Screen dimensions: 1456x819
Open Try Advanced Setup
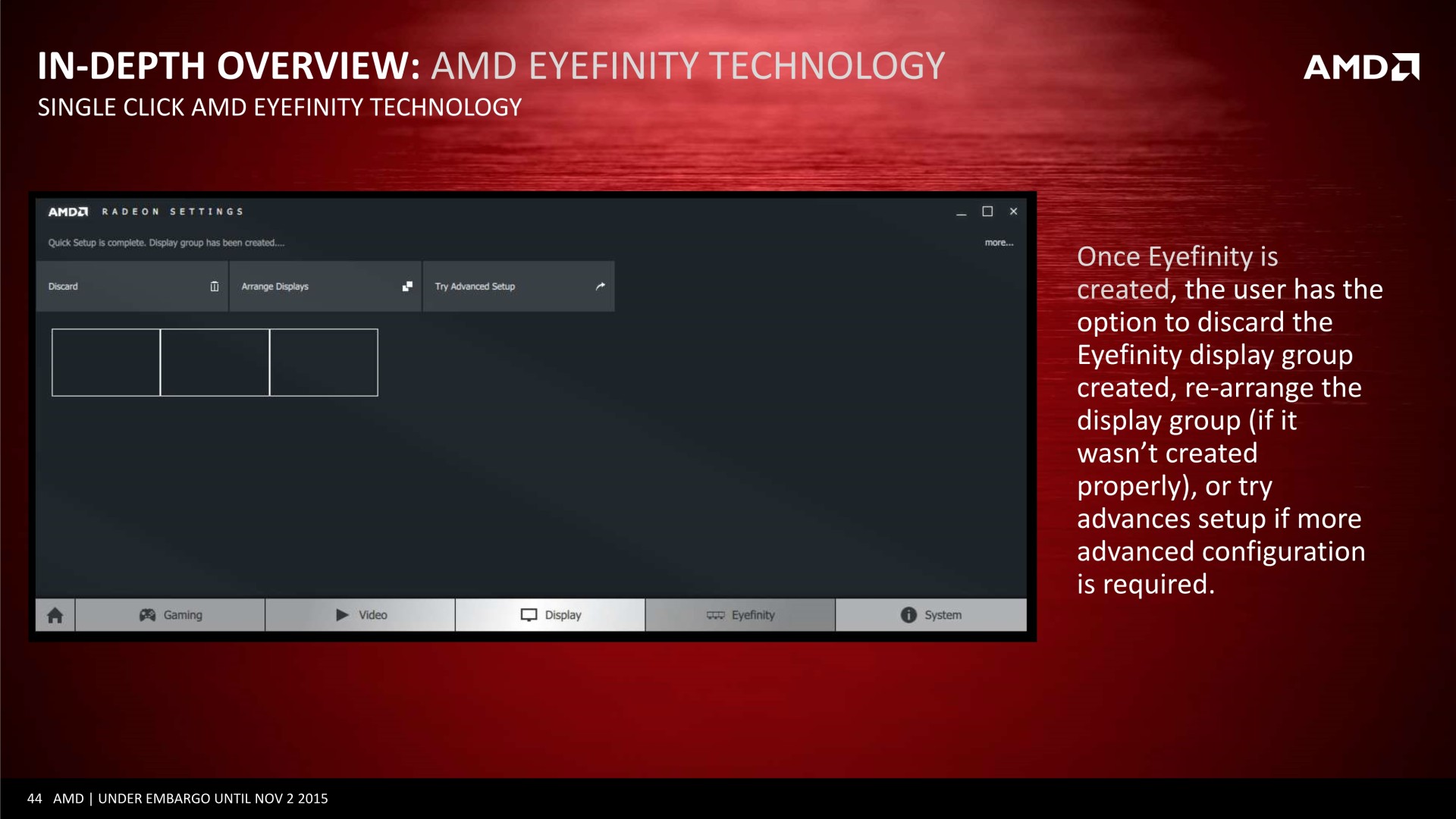[475, 287]
